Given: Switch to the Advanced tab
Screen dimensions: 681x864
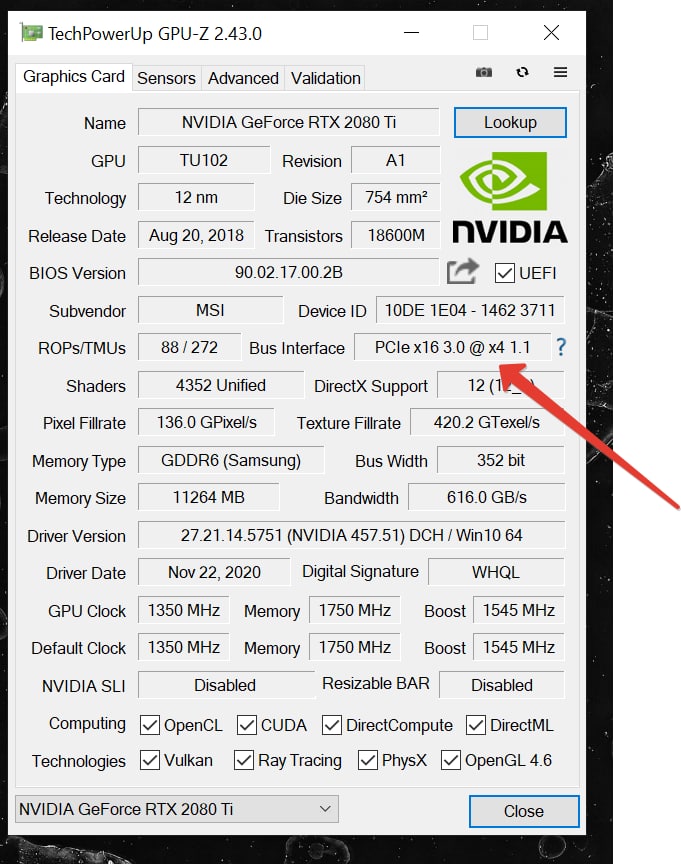Looking at the screenshot, I should [x=243, y=78].
